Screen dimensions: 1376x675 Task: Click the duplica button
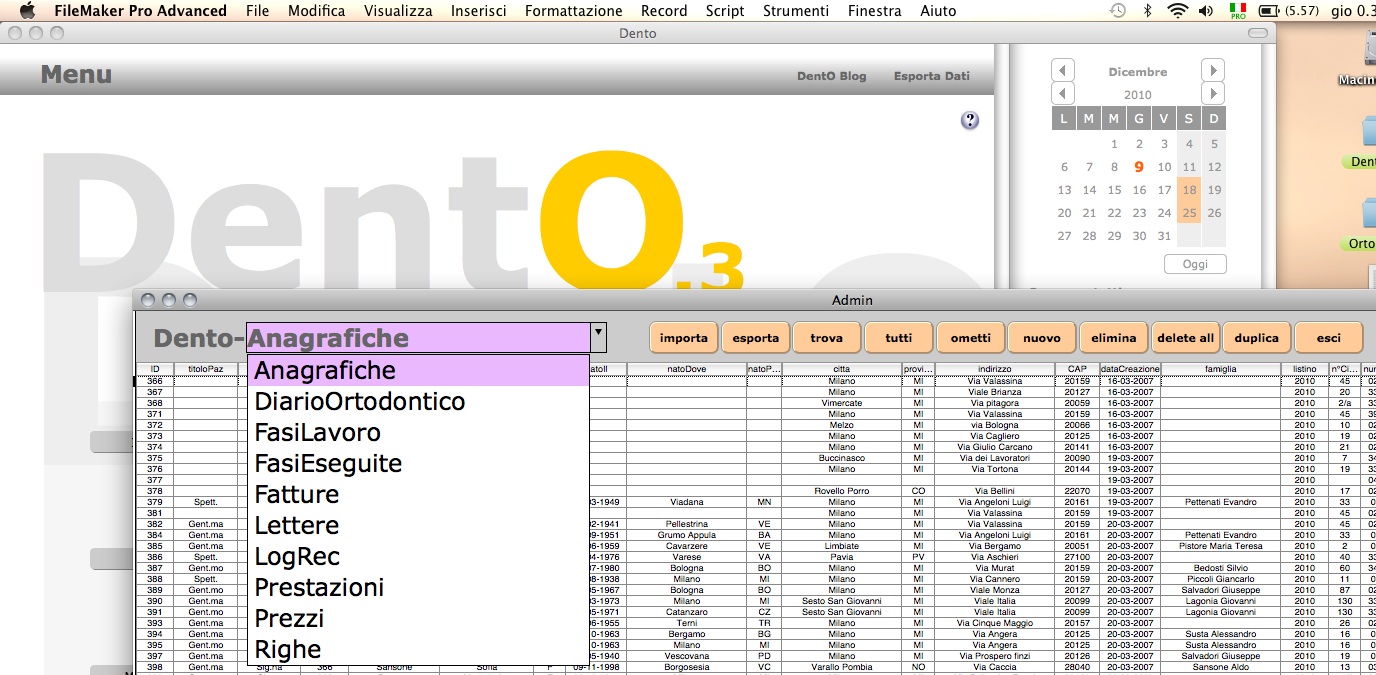(1257, 338)
